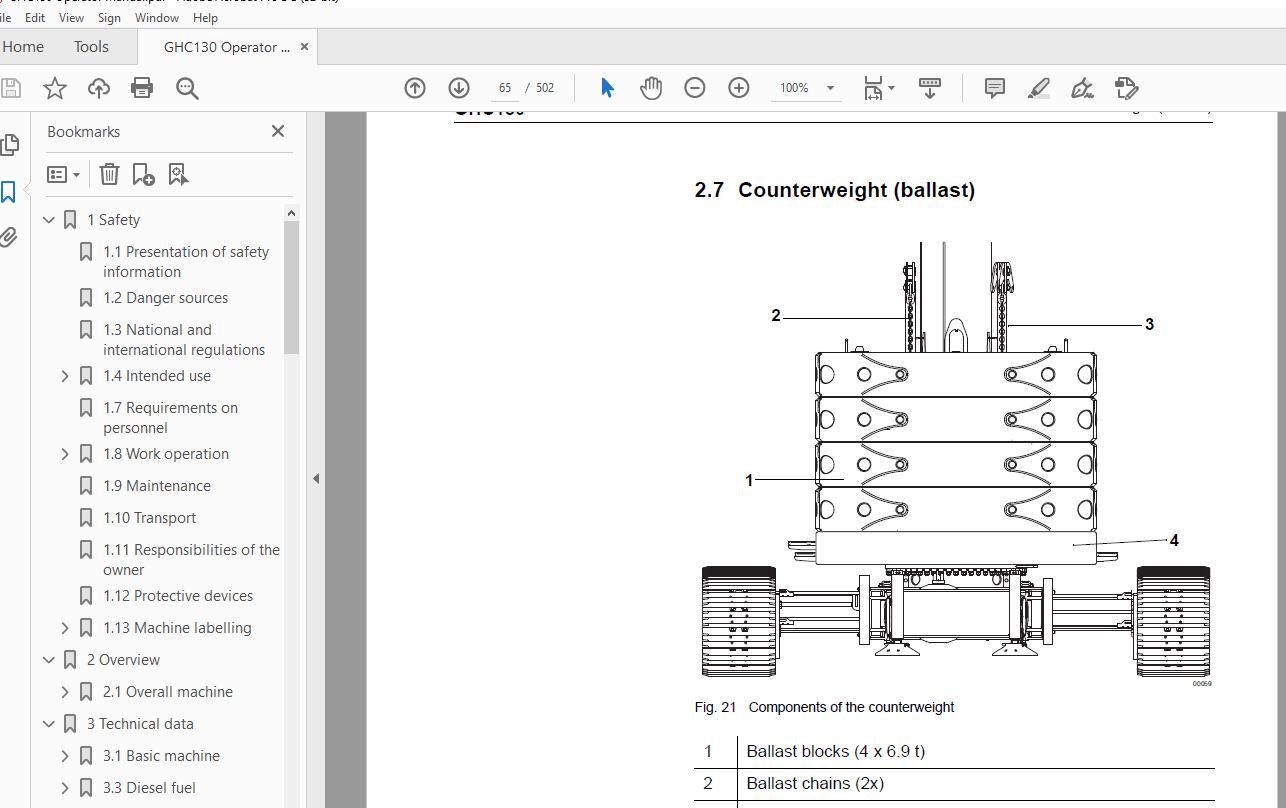
Task: Close the GHC130 Operator document tab
Action: click(304, 47)
